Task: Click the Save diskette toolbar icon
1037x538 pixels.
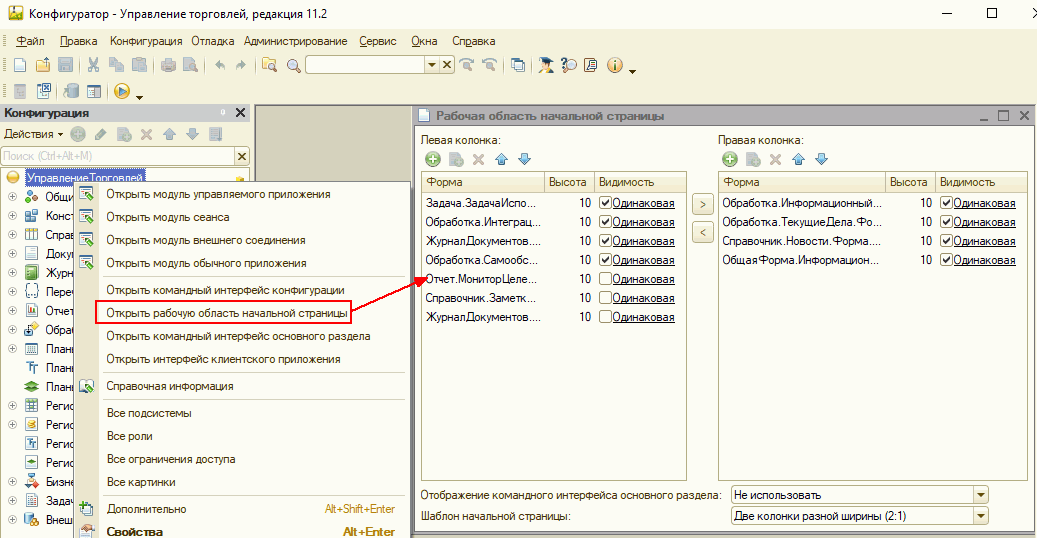Action: point(65,65)
